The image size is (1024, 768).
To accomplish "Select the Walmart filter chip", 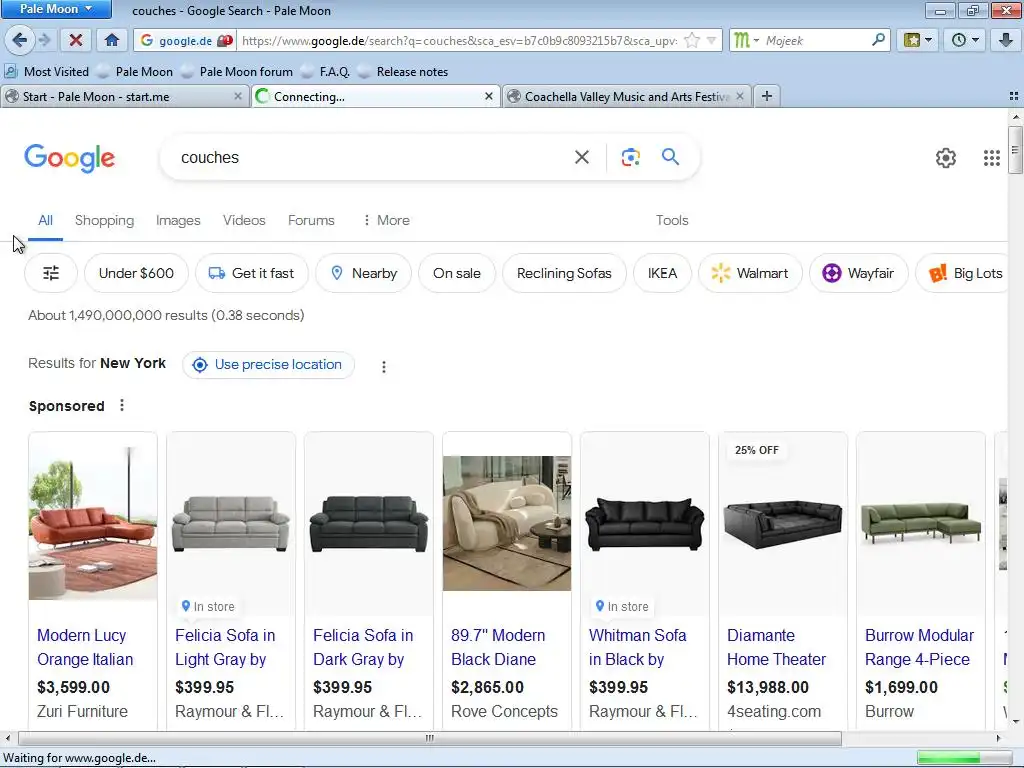I will 750,273.
